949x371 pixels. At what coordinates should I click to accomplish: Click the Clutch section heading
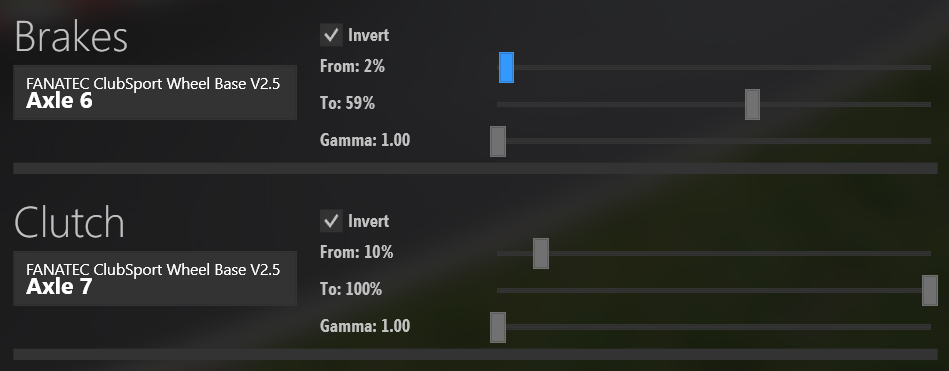(69, 222)
